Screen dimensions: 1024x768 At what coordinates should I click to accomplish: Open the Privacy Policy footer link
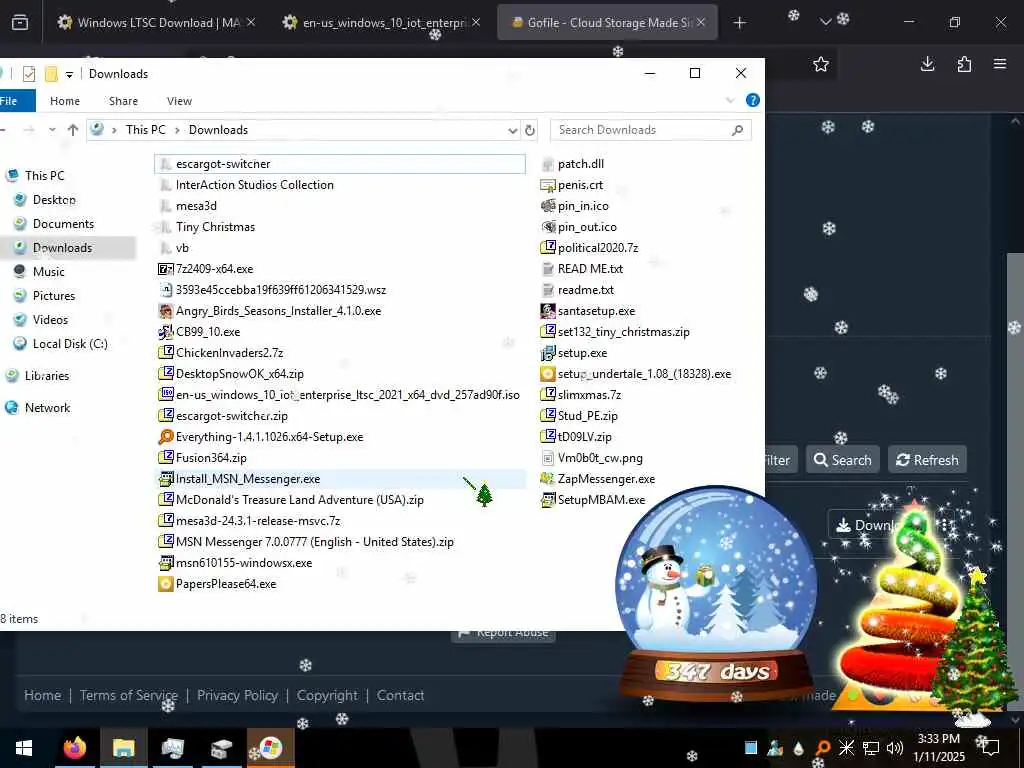237,695
